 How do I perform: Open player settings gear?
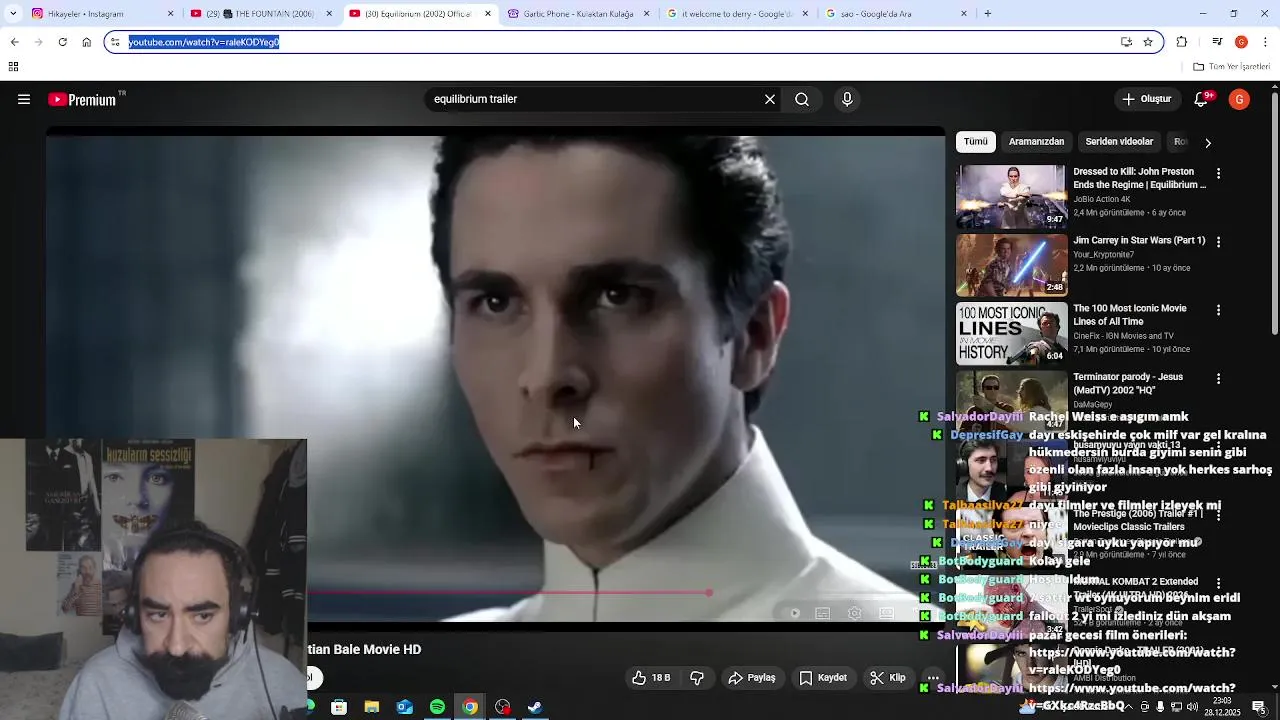(855, 613)
